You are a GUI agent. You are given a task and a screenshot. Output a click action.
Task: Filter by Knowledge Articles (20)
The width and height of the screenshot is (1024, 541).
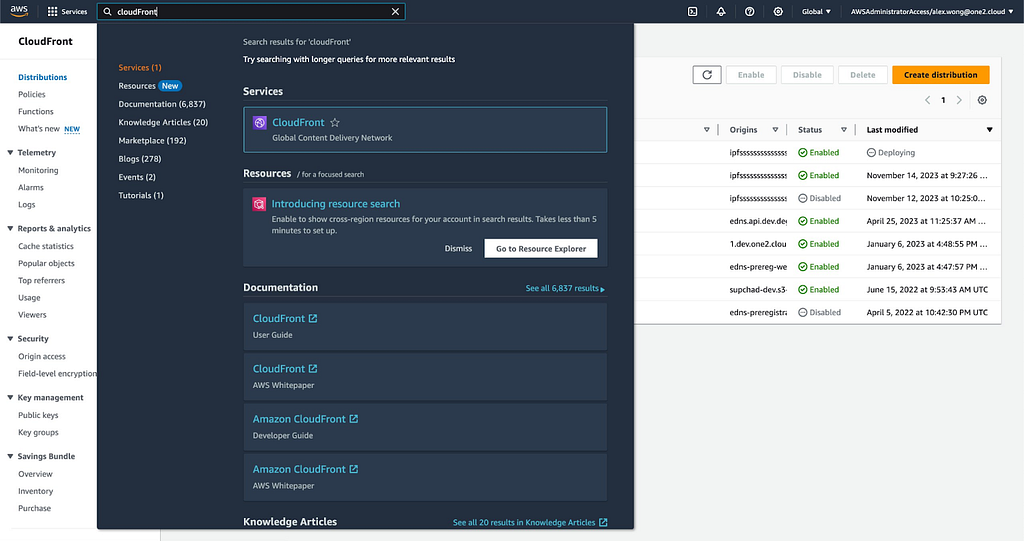coord(163,122)
